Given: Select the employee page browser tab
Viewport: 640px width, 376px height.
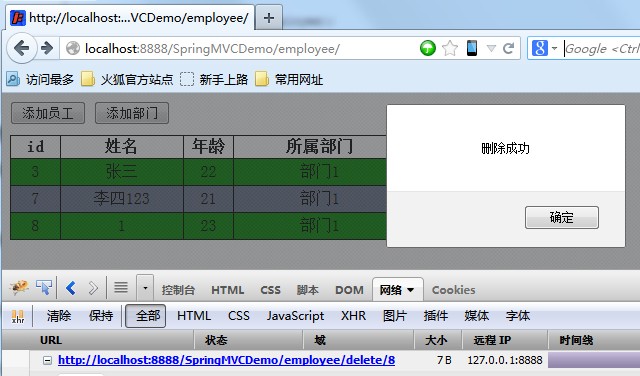Looking at the screenshot, I should pos(130,18).
